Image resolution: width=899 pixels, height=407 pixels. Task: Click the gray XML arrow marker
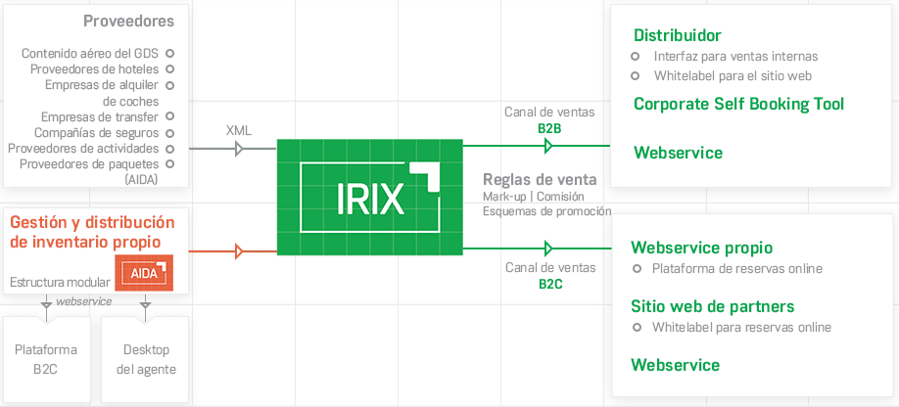238,149
